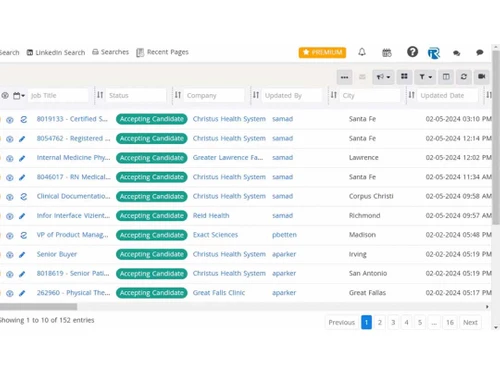Viewport: 500px width, 375px height.
Task: Open the calendar date filter dropdown
Action: [x=19, y=96]
